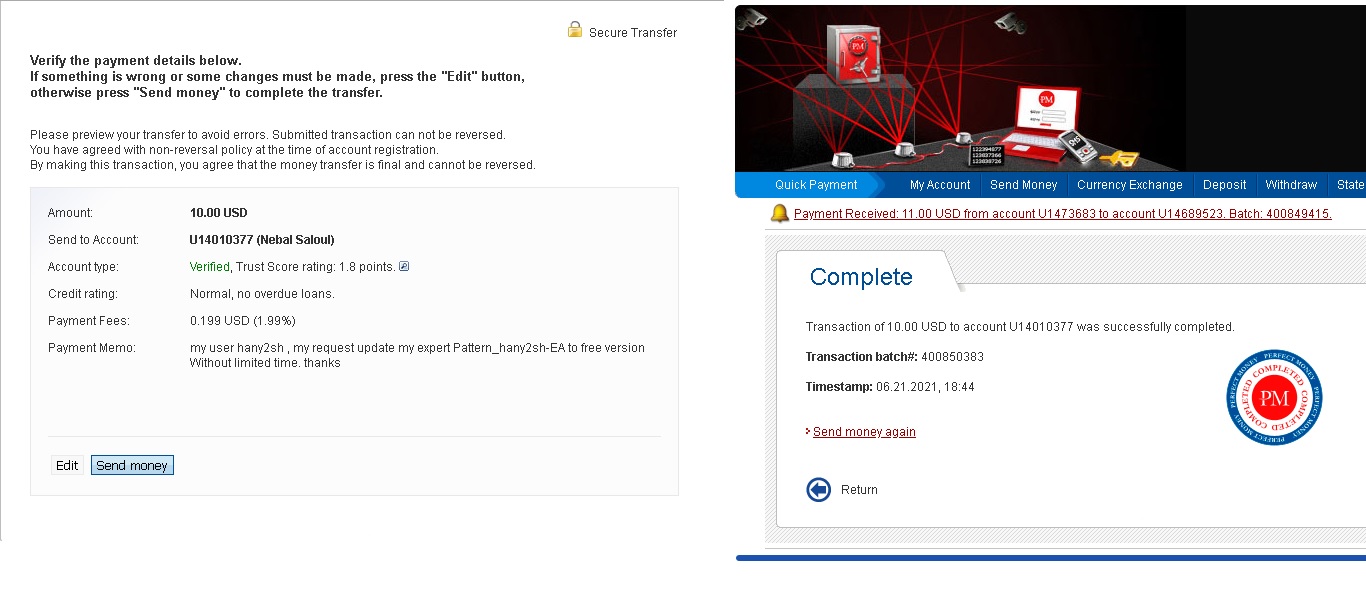This screenshot has height=605, width=1366.
Task: Click the Return text link
Action: (x=859, y=490)
